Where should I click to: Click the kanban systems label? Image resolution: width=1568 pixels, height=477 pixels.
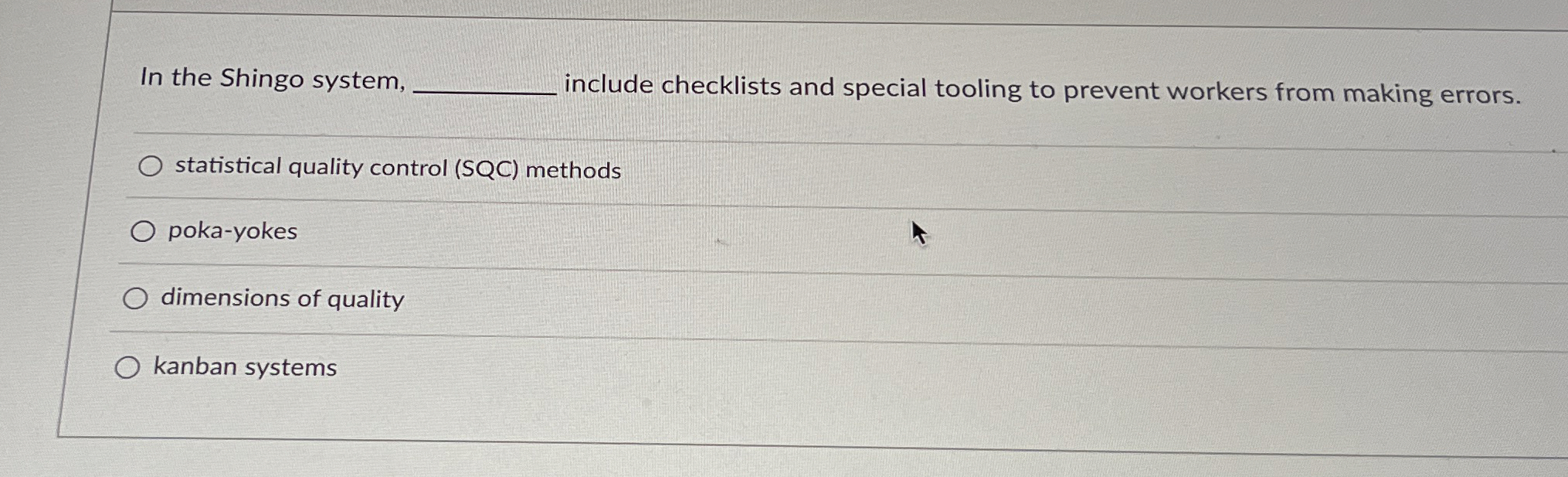244,366
